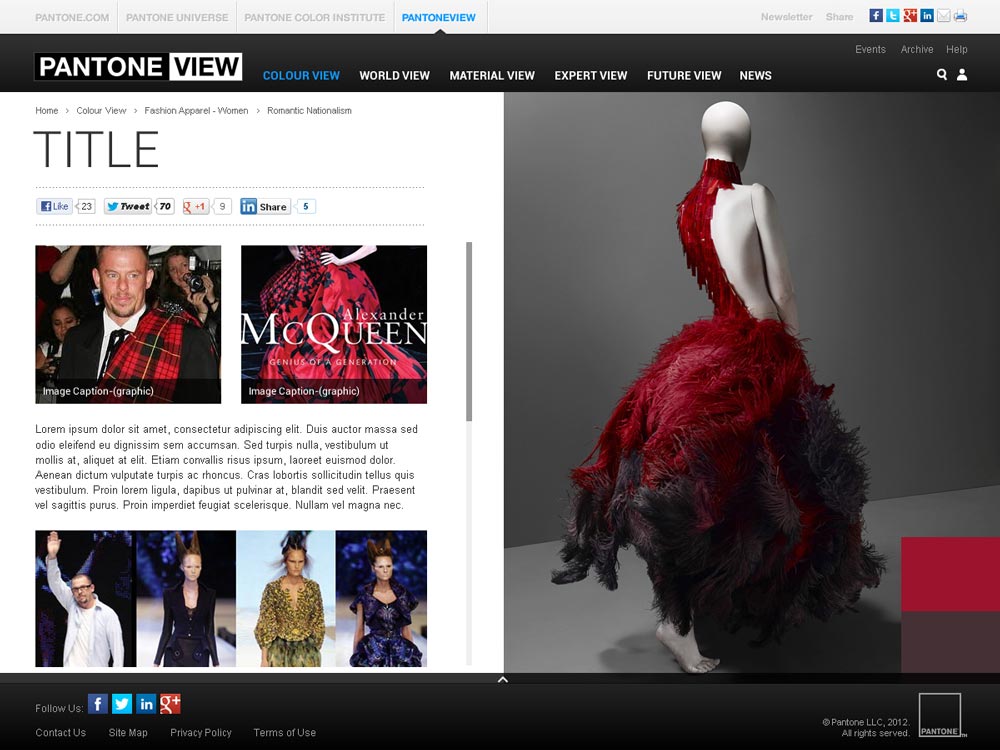Open the Help link
The image size is (1000, 750).
pos(957,49)
